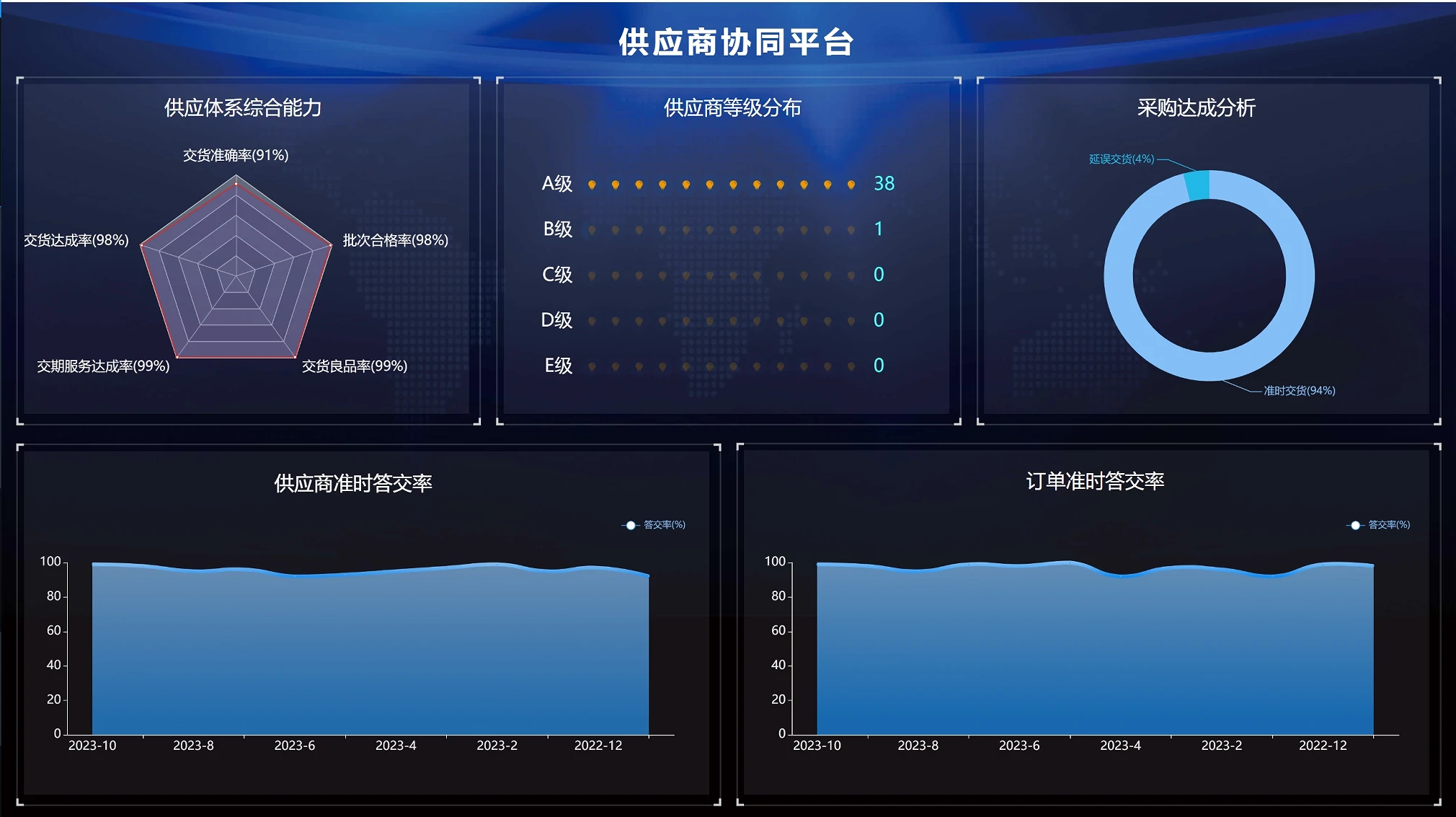The width and height of the screenshot is (1456, 817).
Task: Click the 准时交货(94%) donut label
Action: (x=1299, y=391)
